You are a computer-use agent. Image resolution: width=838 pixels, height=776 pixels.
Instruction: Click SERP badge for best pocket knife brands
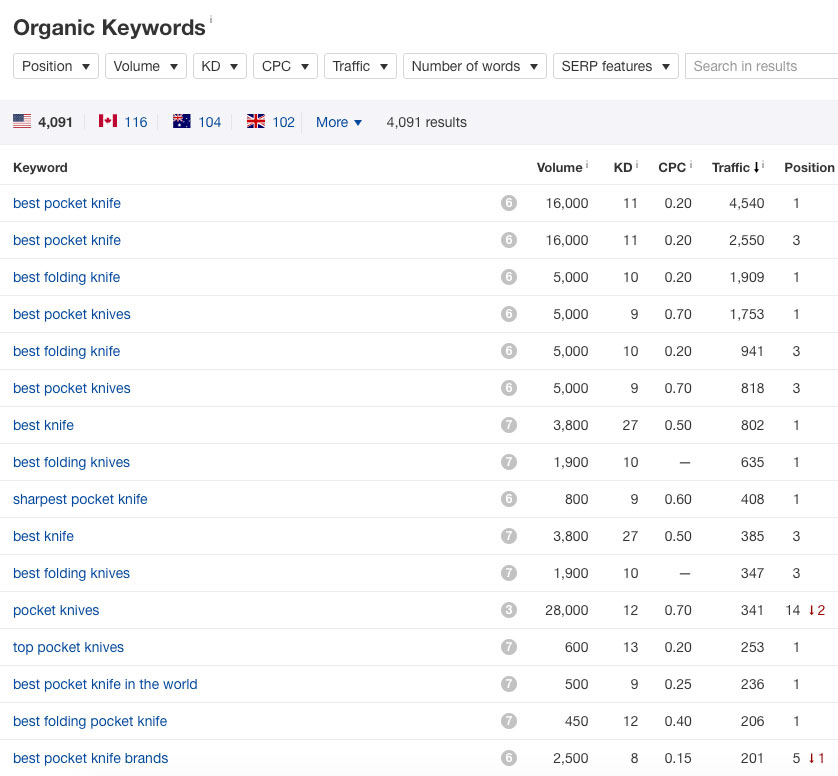point(509,758)
